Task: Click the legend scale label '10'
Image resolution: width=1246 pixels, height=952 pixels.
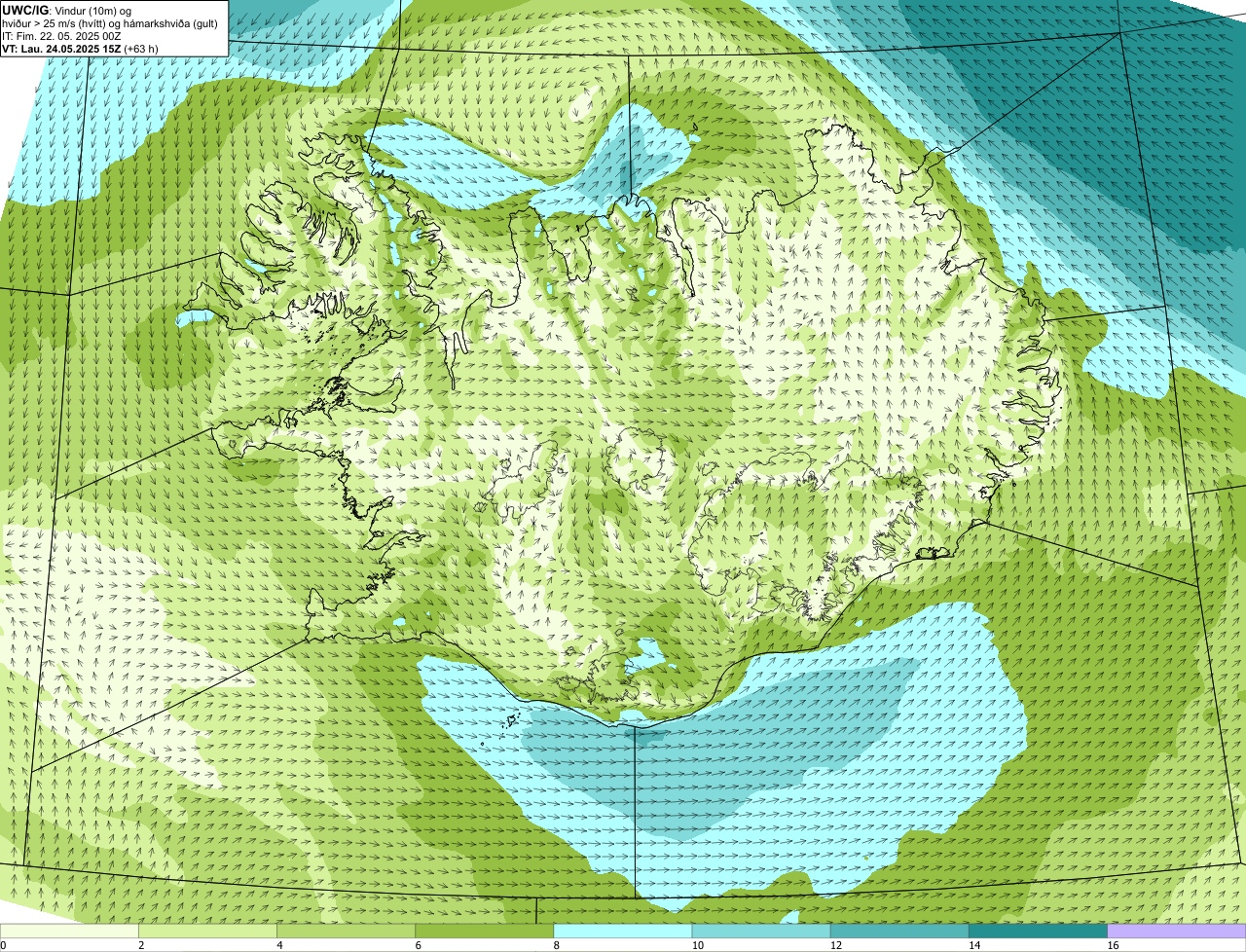Action: point(697,945)
